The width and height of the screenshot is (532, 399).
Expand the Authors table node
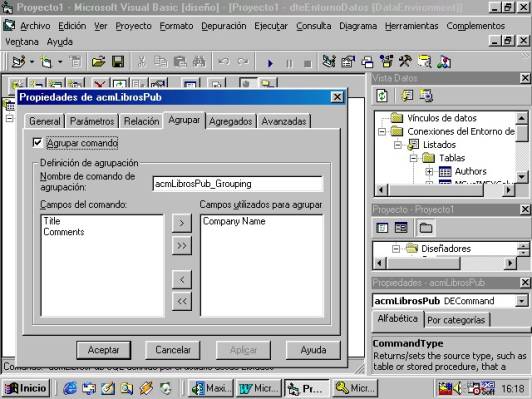(429, 172)
